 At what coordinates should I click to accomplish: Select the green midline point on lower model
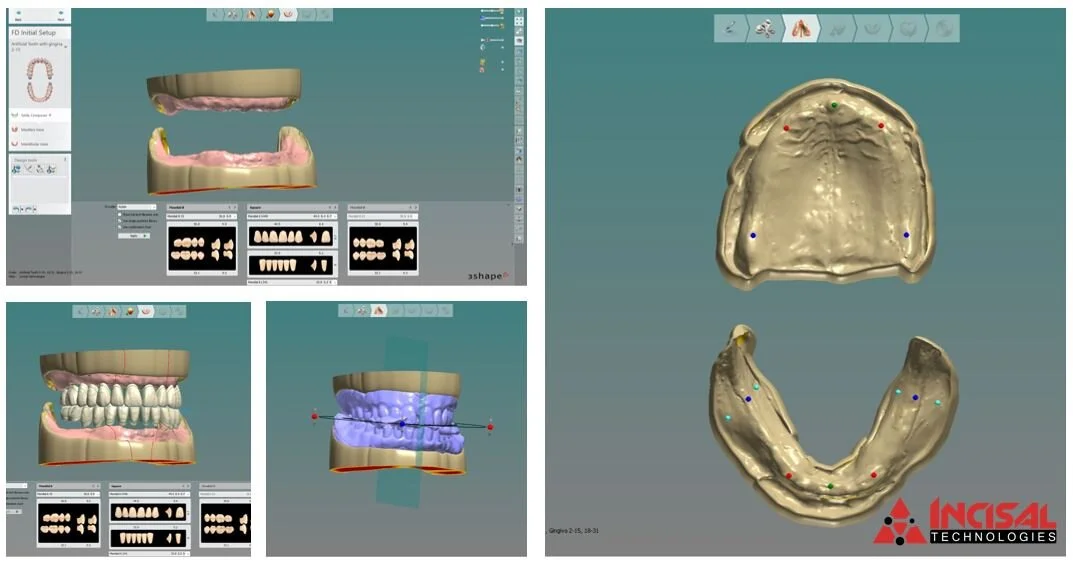831,486
